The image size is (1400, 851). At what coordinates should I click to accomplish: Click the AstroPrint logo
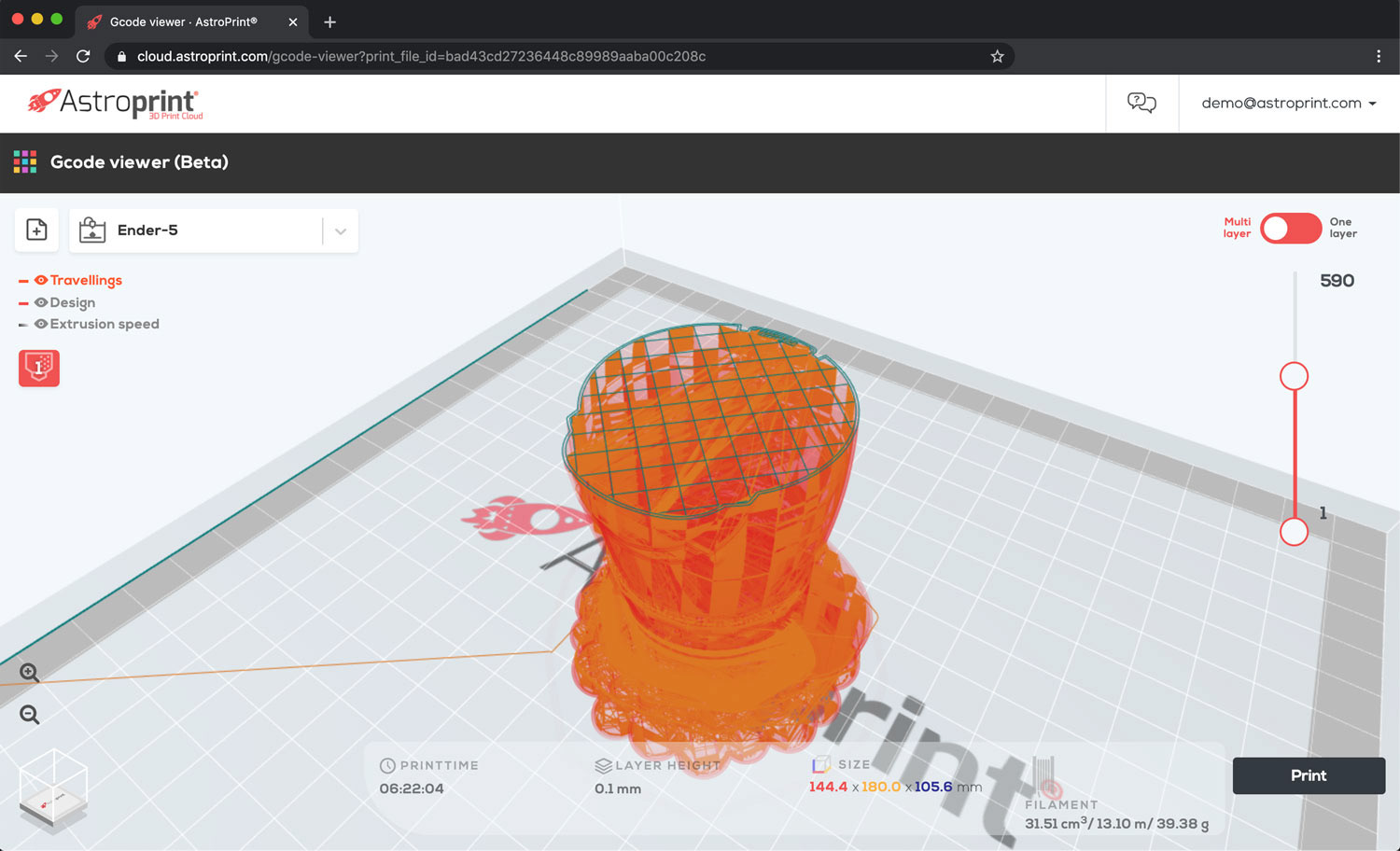115,104
